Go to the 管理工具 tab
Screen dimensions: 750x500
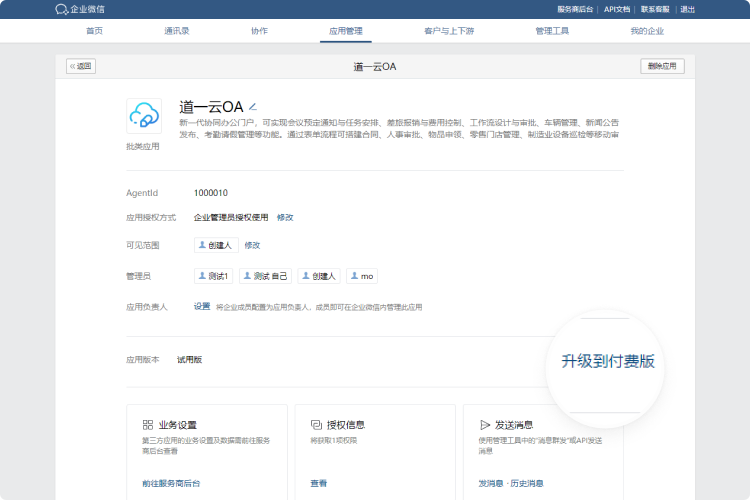[x=552, y=31]
